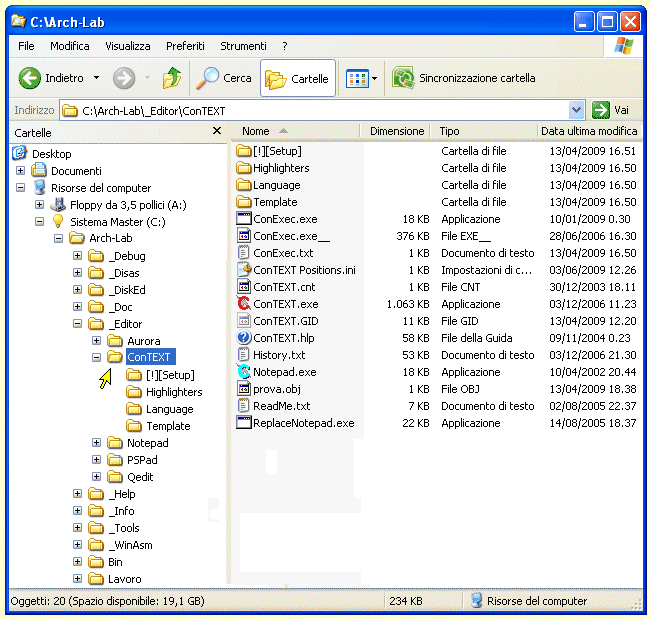The height and width of the screenshot is (619, 649).
Task: Select the ReadMe.txt document icon
Action: [x=244, y=405]
